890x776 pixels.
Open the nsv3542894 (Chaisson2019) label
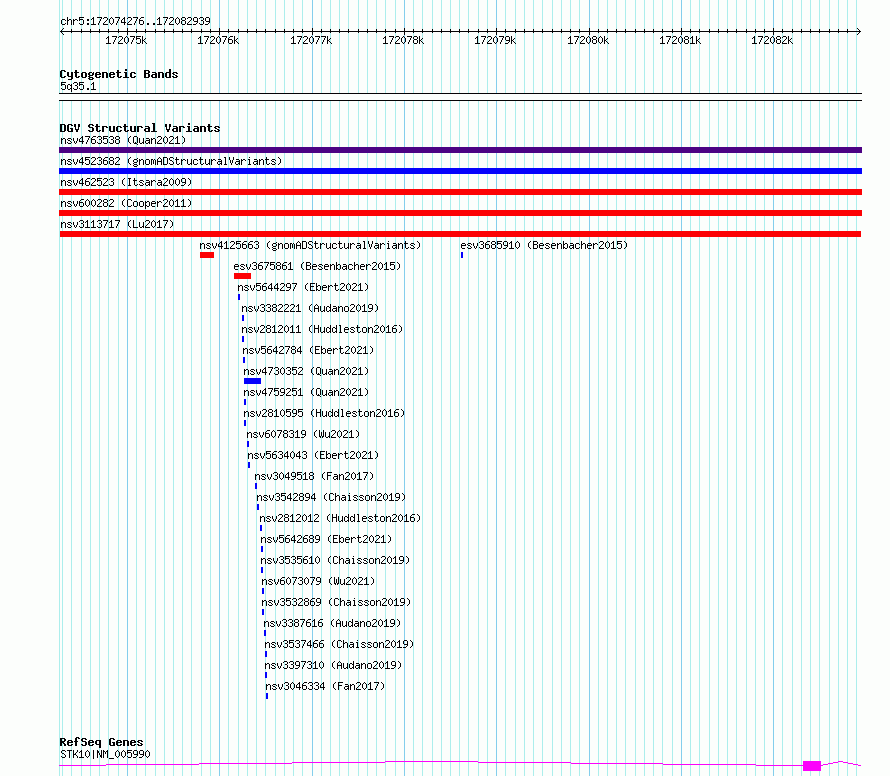coord(331,497)
